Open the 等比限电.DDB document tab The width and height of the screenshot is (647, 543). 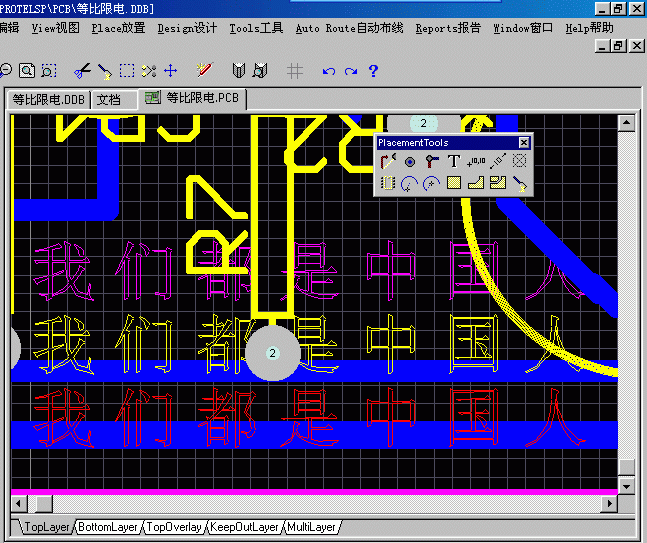(x=48, y=99)
